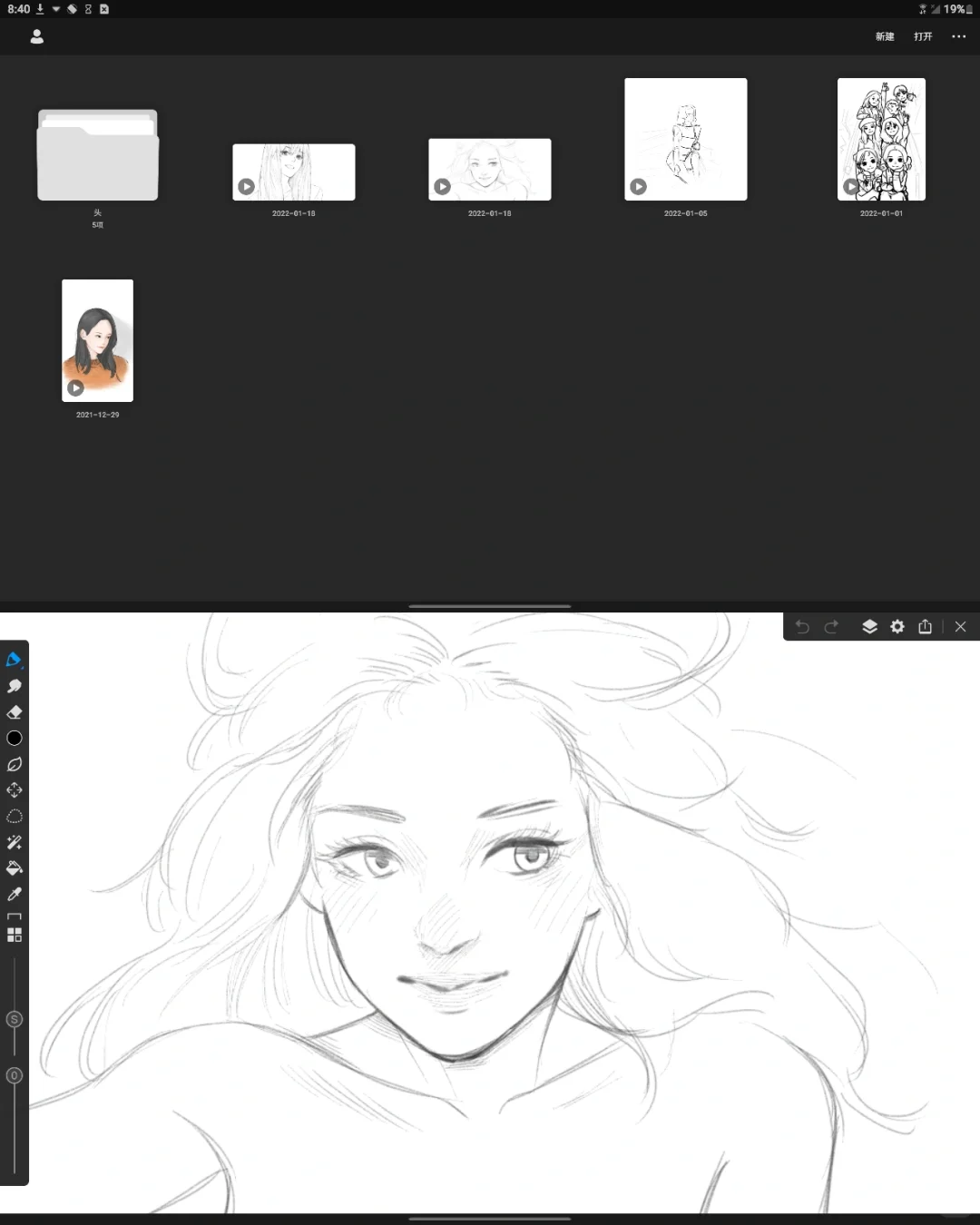Select the move transform tool
This screenshot has height=1225, width=980.
(14, 790)
